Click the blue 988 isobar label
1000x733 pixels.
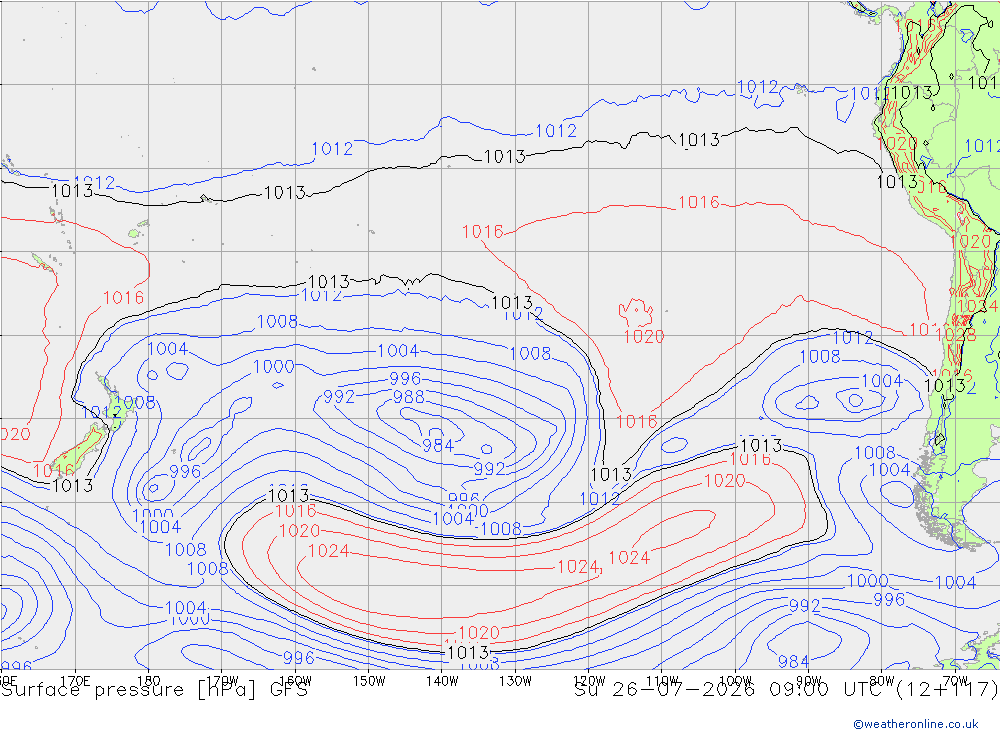409,397
